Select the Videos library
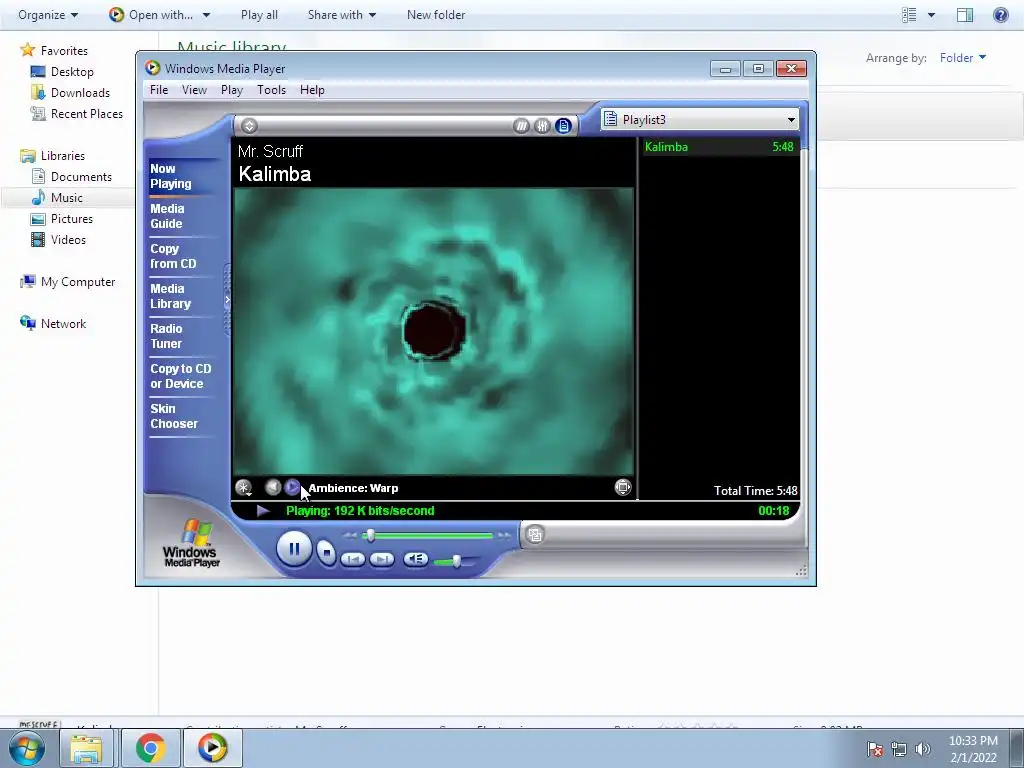 [59, 240]
